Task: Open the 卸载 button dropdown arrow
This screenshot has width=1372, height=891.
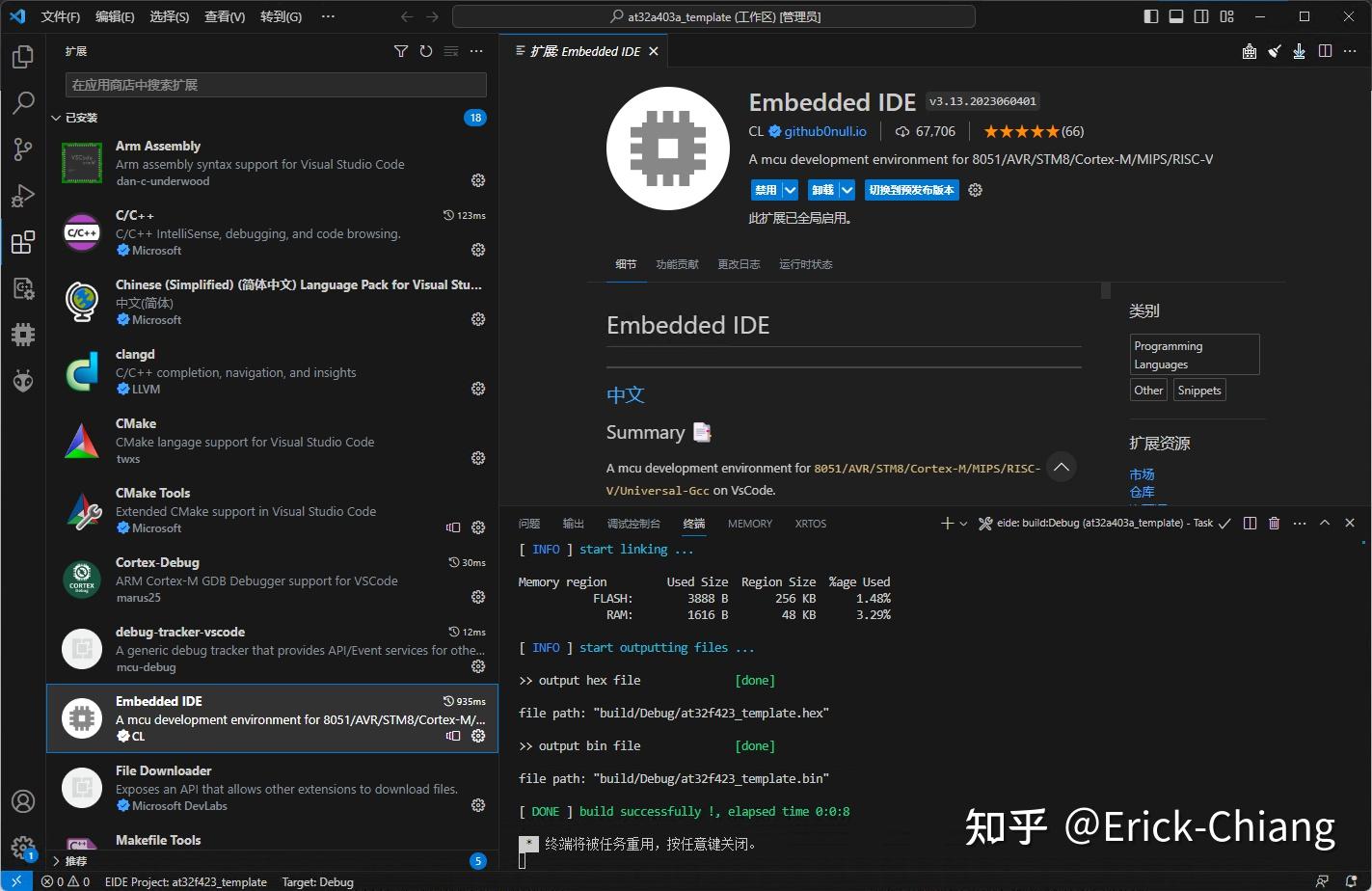Action: tap(846, 190)
